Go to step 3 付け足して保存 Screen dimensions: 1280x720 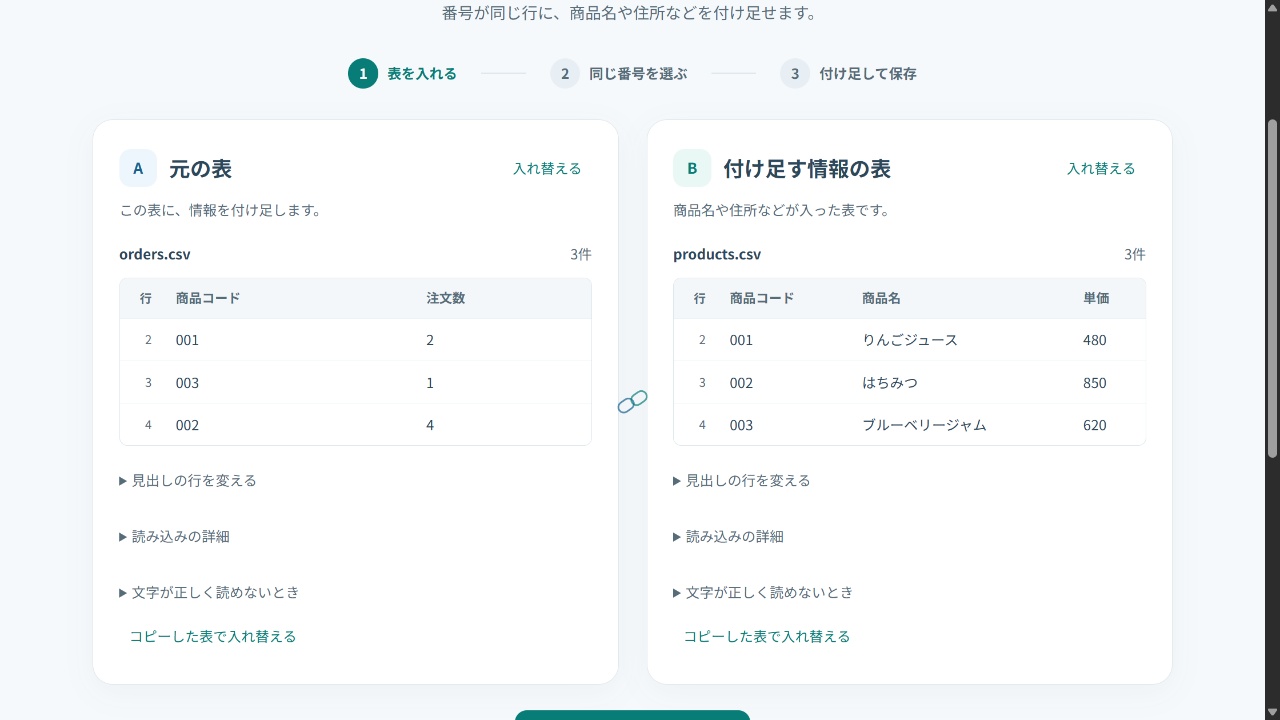[848, 73]
